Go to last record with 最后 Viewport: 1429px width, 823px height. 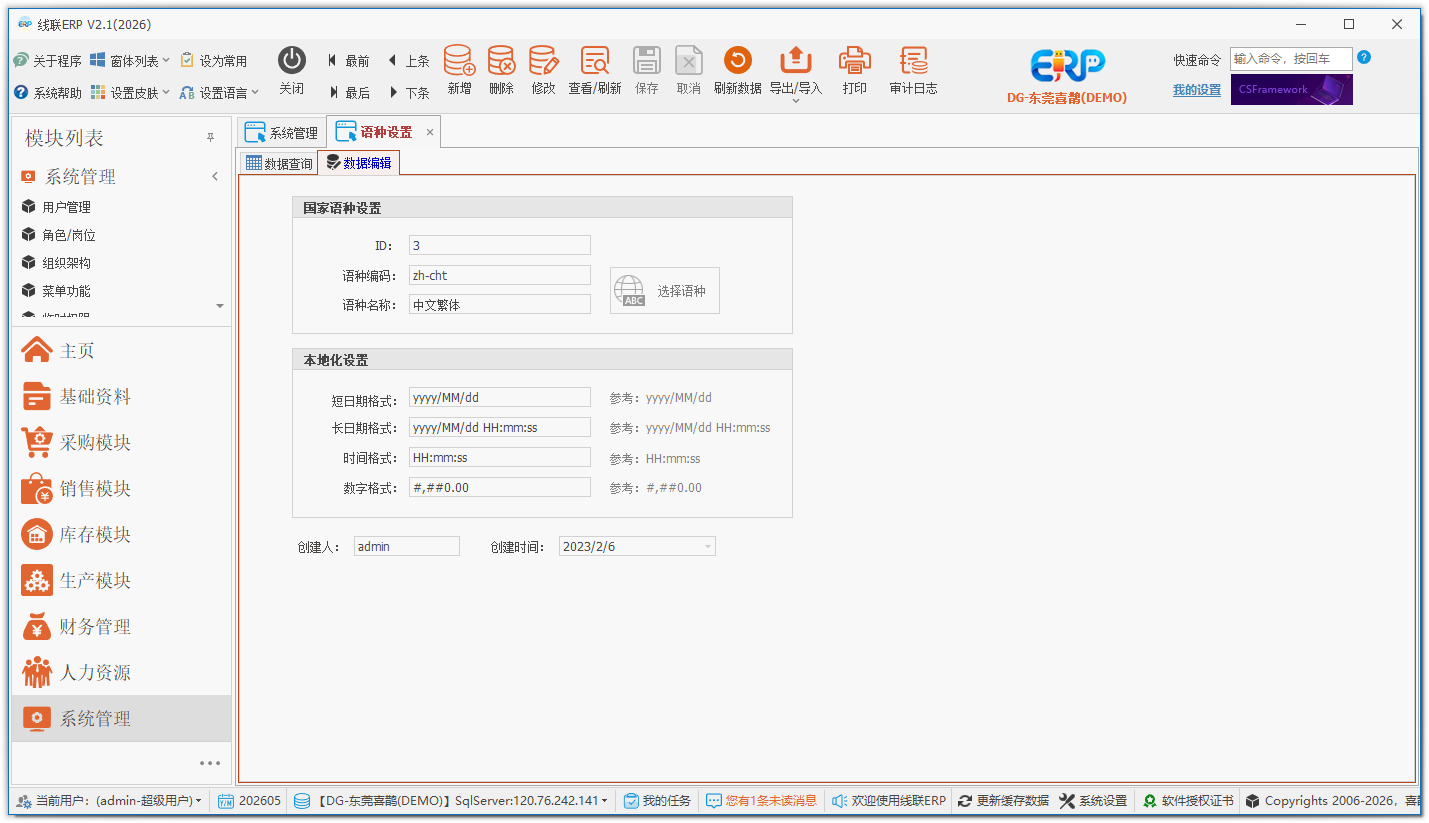pos(348,93)
